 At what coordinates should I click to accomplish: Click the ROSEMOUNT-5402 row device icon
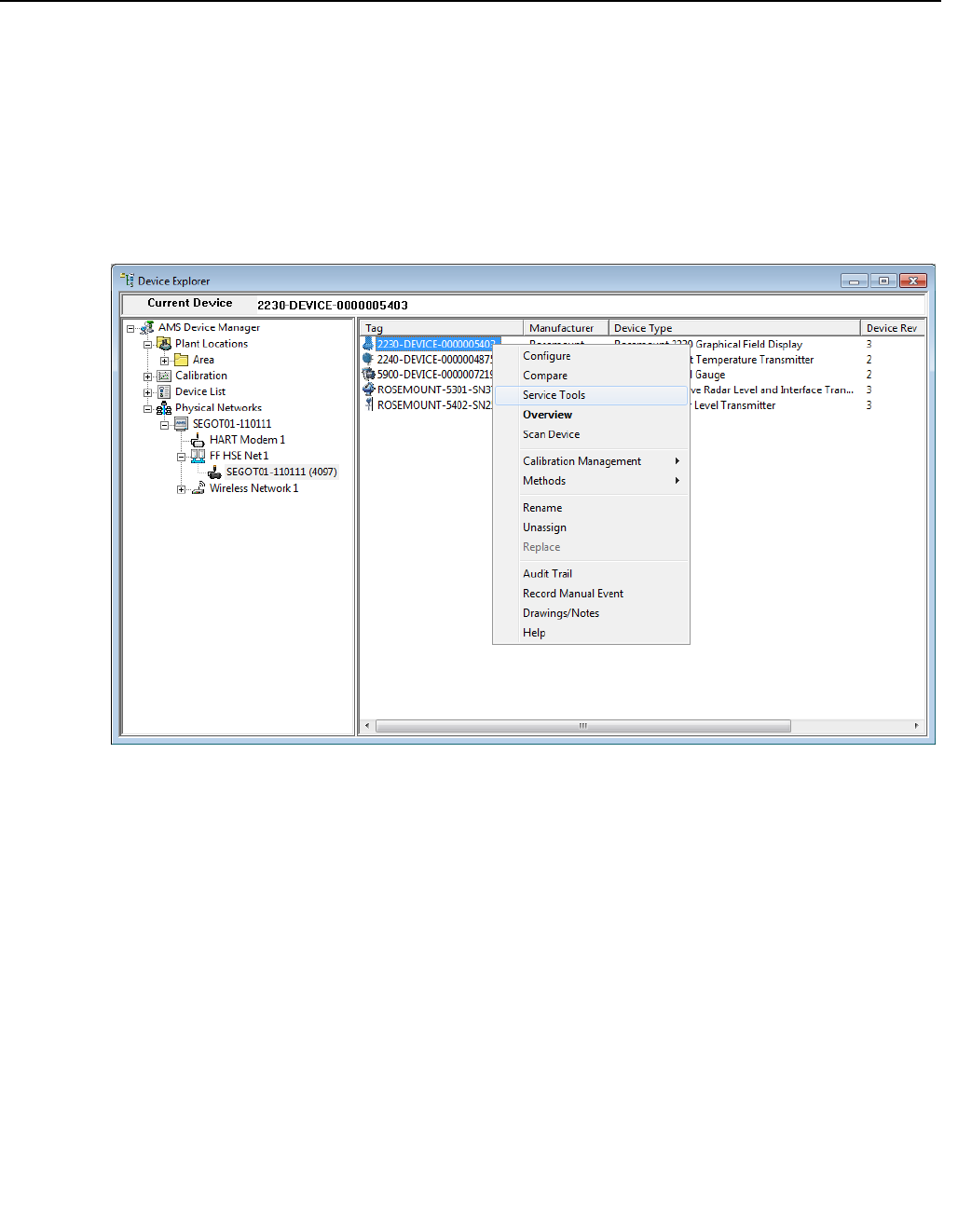[x=368, y=405]
